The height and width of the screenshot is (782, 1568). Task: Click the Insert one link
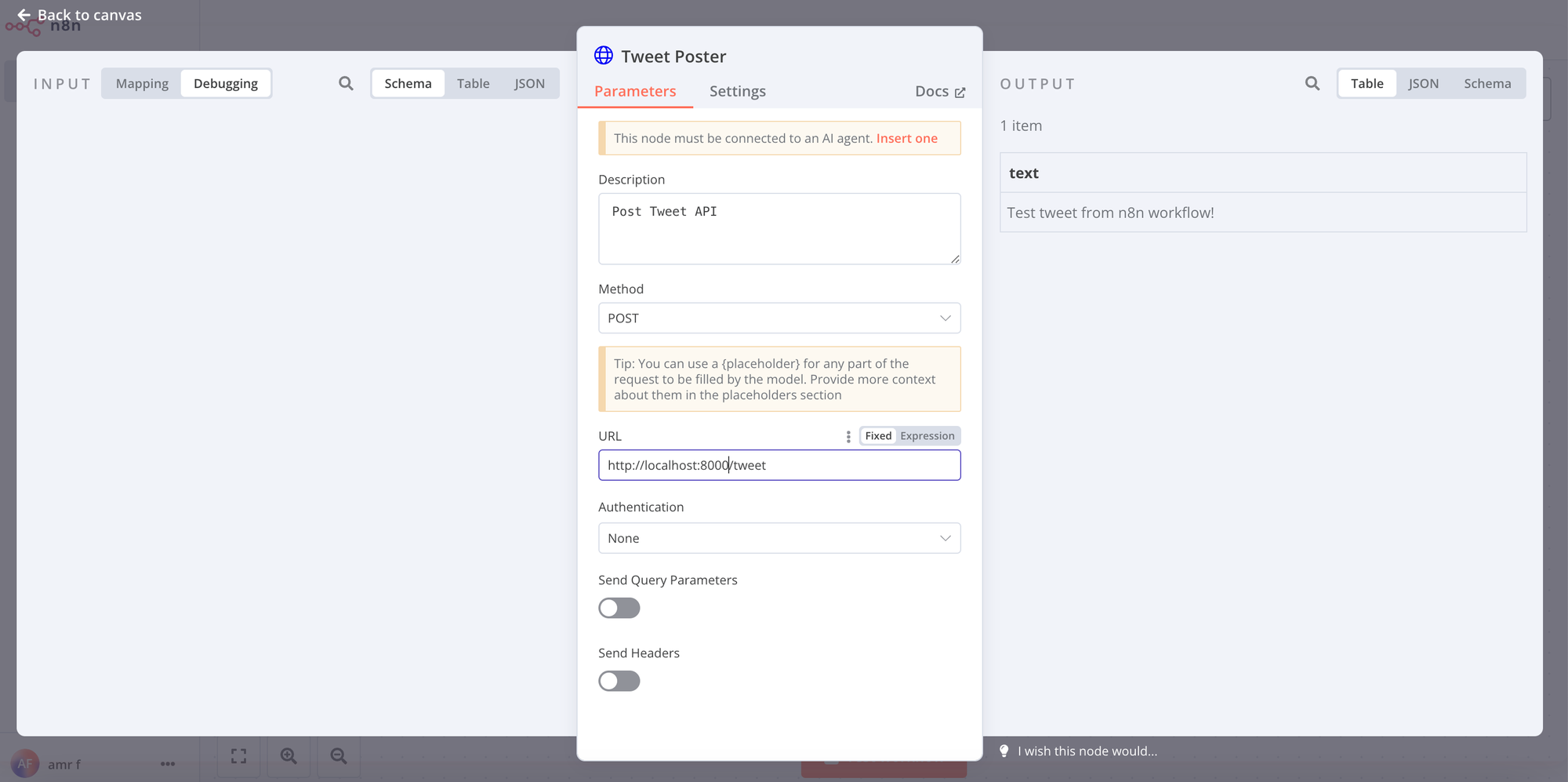pos(907,139)
